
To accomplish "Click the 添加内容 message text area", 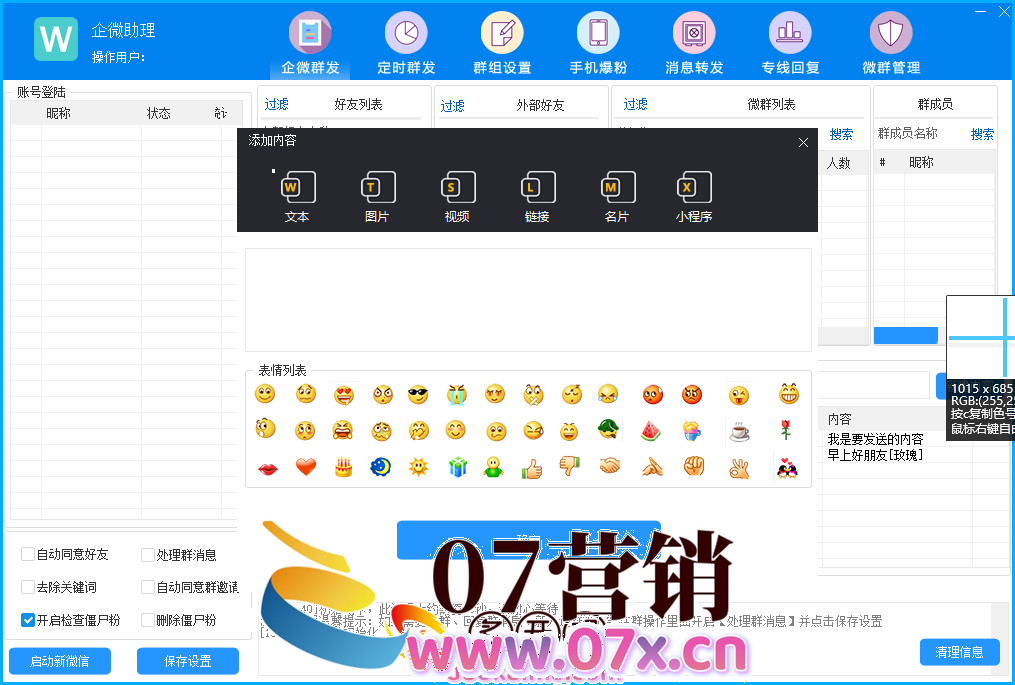I will (528, 300).
